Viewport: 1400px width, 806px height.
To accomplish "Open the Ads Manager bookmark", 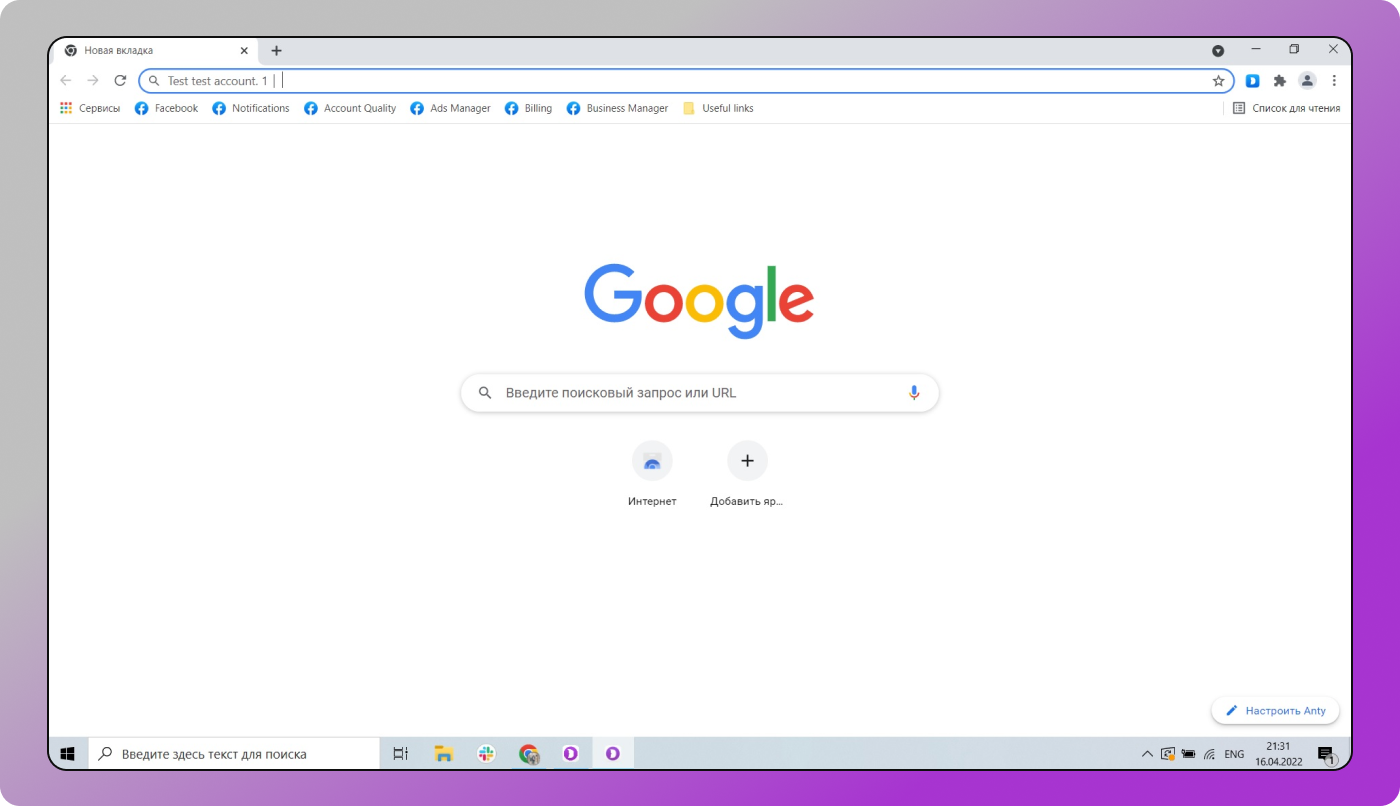I will pos(450,108).
